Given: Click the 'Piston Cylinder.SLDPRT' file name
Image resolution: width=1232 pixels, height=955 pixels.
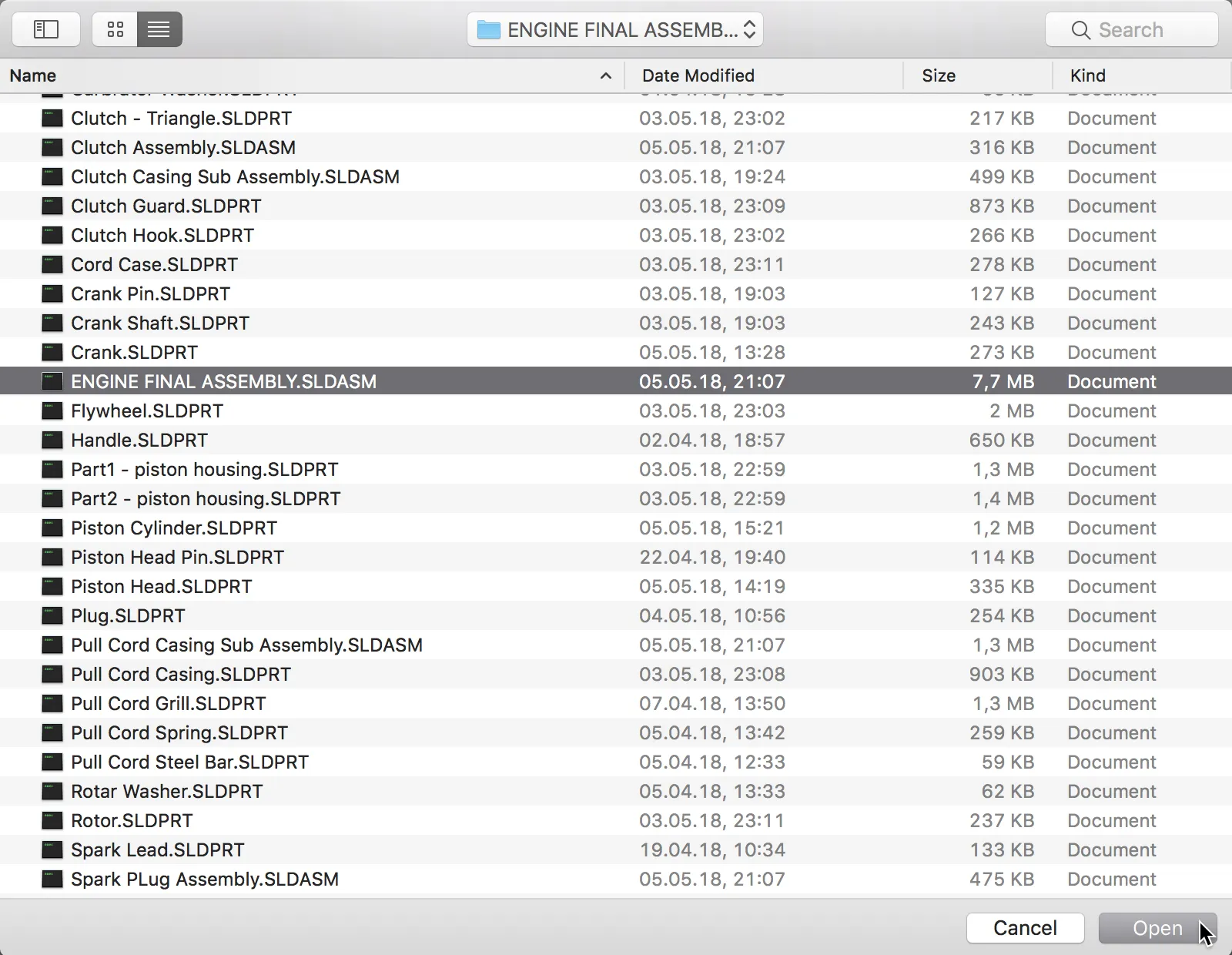Looking at the screenshot, I should pos(174,528).
